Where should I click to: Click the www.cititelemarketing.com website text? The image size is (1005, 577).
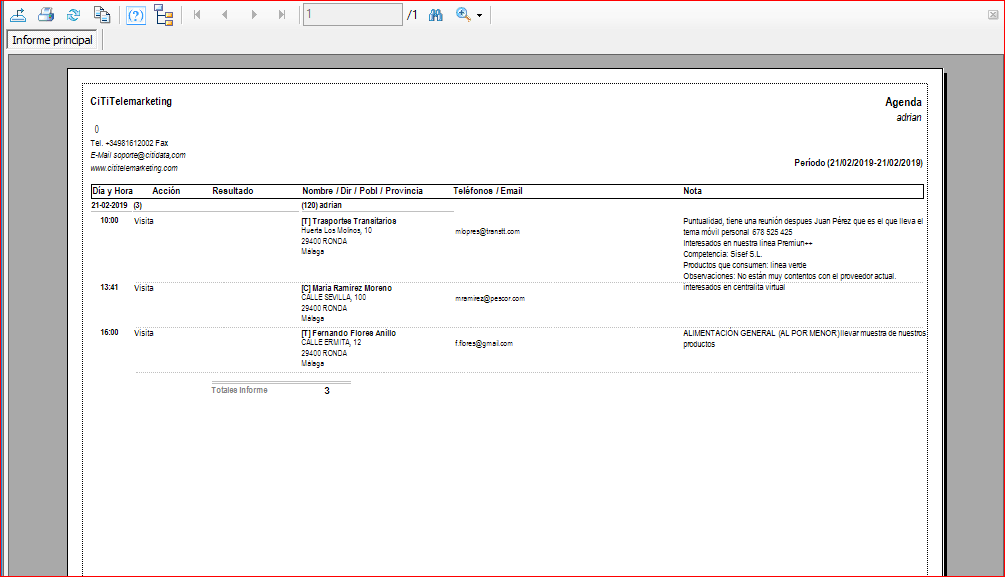point(134,168)
